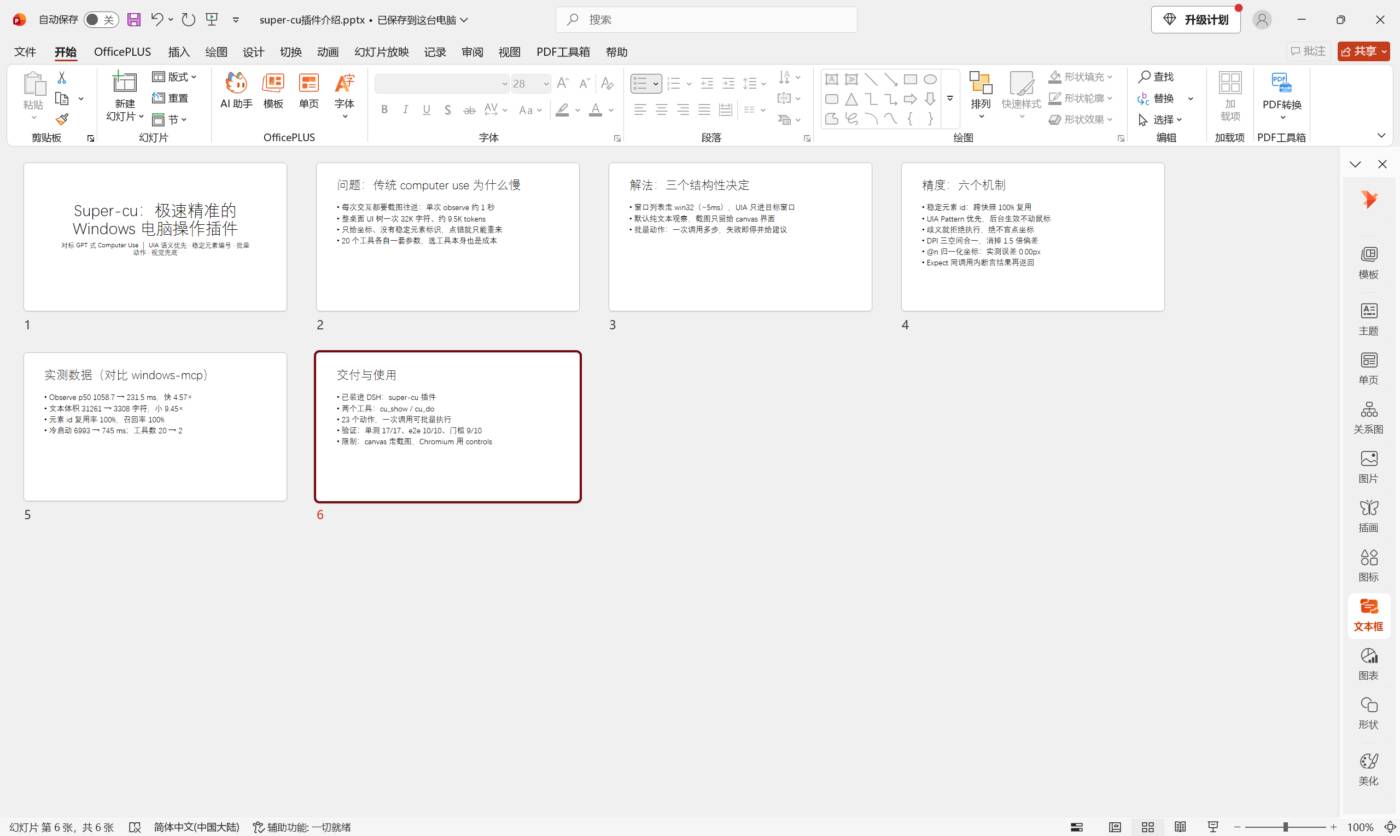This screenshot has width=1400, height=836.
Task: Click the PDF转换 icon
Action: [x=1281, y=96]
